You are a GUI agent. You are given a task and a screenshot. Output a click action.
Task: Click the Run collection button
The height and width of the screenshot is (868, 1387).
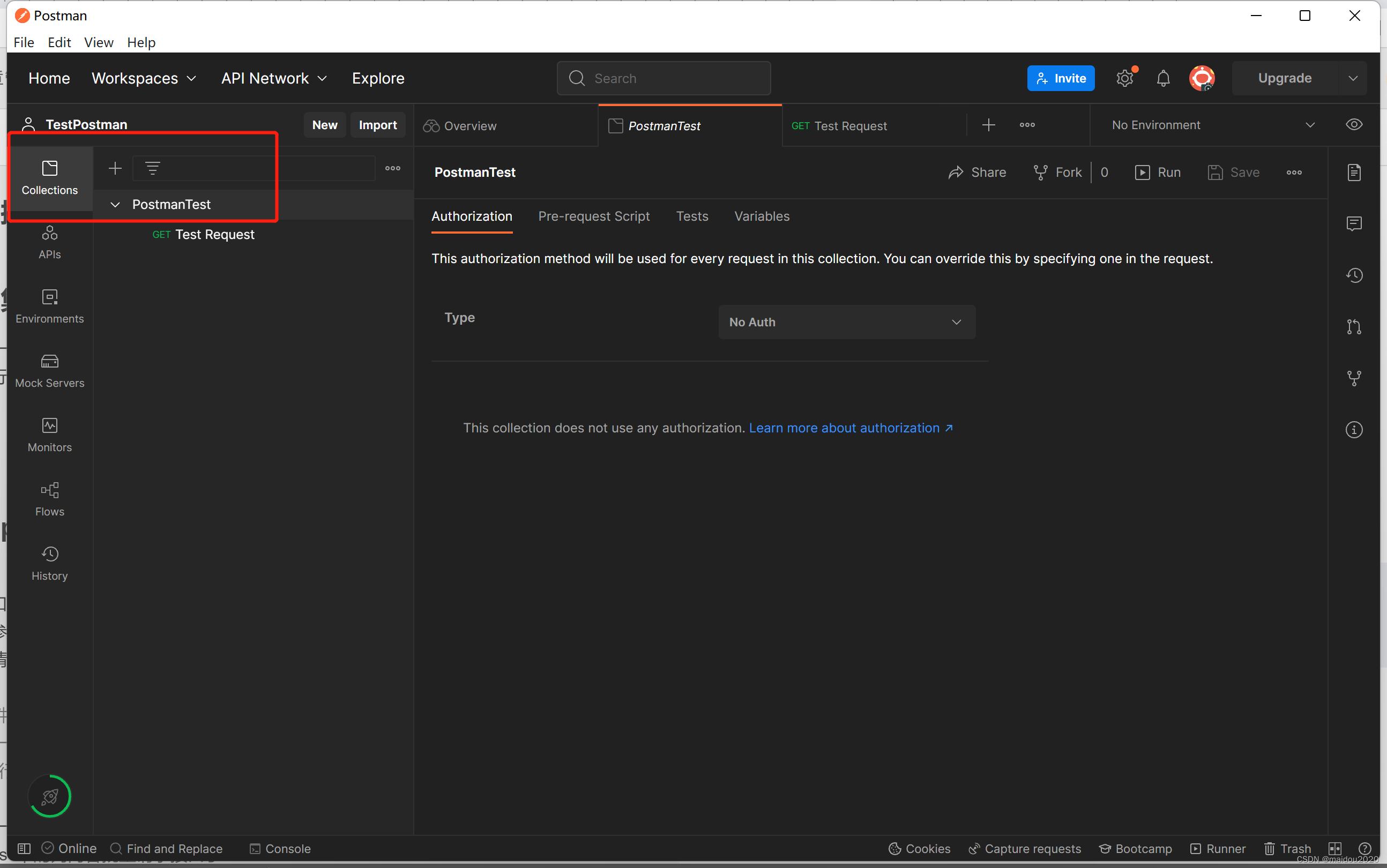(1158, 172)
